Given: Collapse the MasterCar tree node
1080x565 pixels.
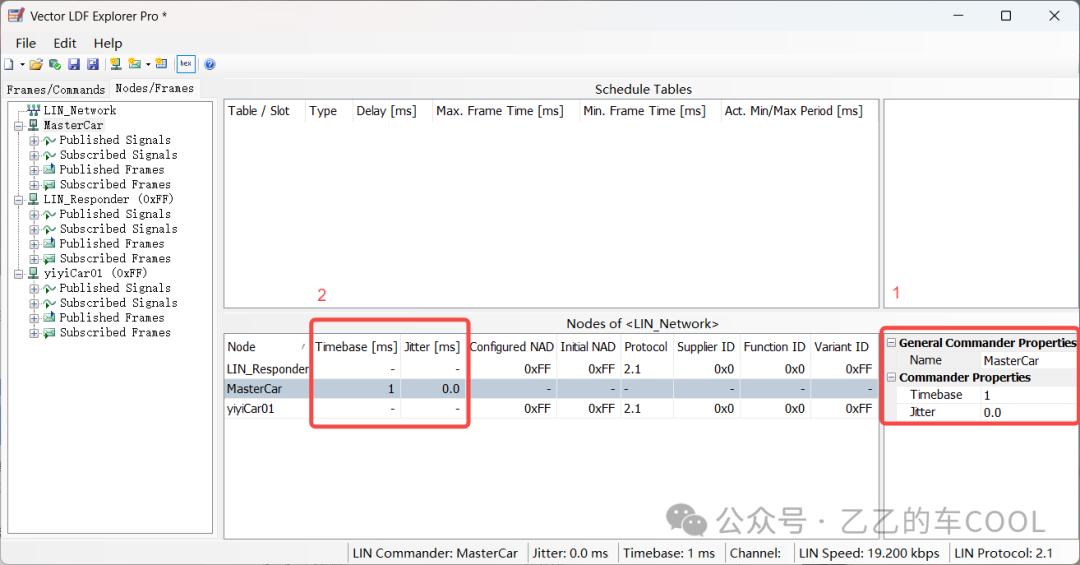Looking at the screenshot, I should click(x=19, y=125).
